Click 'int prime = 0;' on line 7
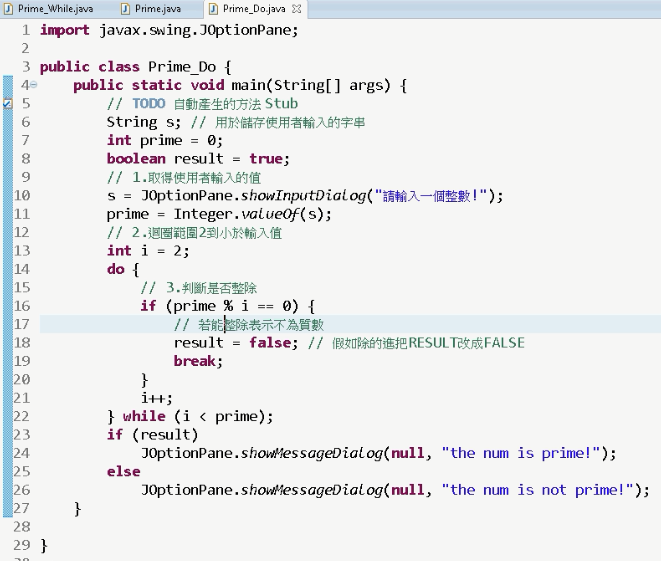 tap(165, 141)
